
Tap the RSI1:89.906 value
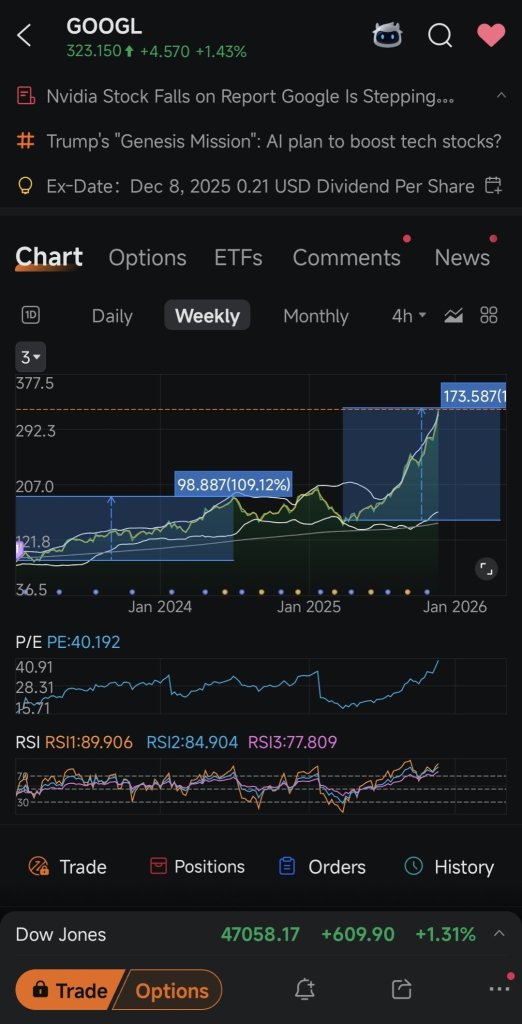[x=88, y=742]
